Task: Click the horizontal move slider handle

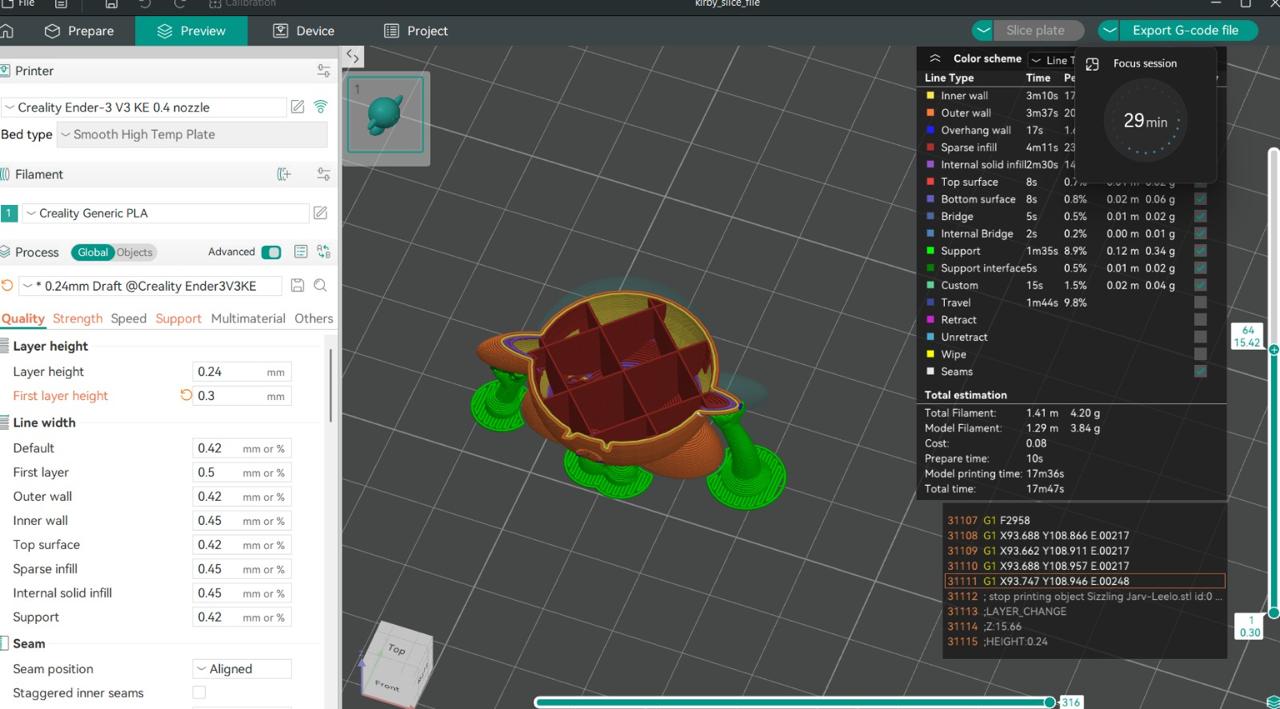Action: click(1049, 702)
